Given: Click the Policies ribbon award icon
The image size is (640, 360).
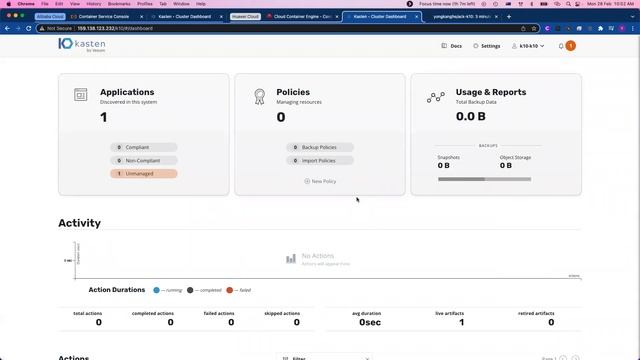Looking at the screenshot, I should coord(259,97).
